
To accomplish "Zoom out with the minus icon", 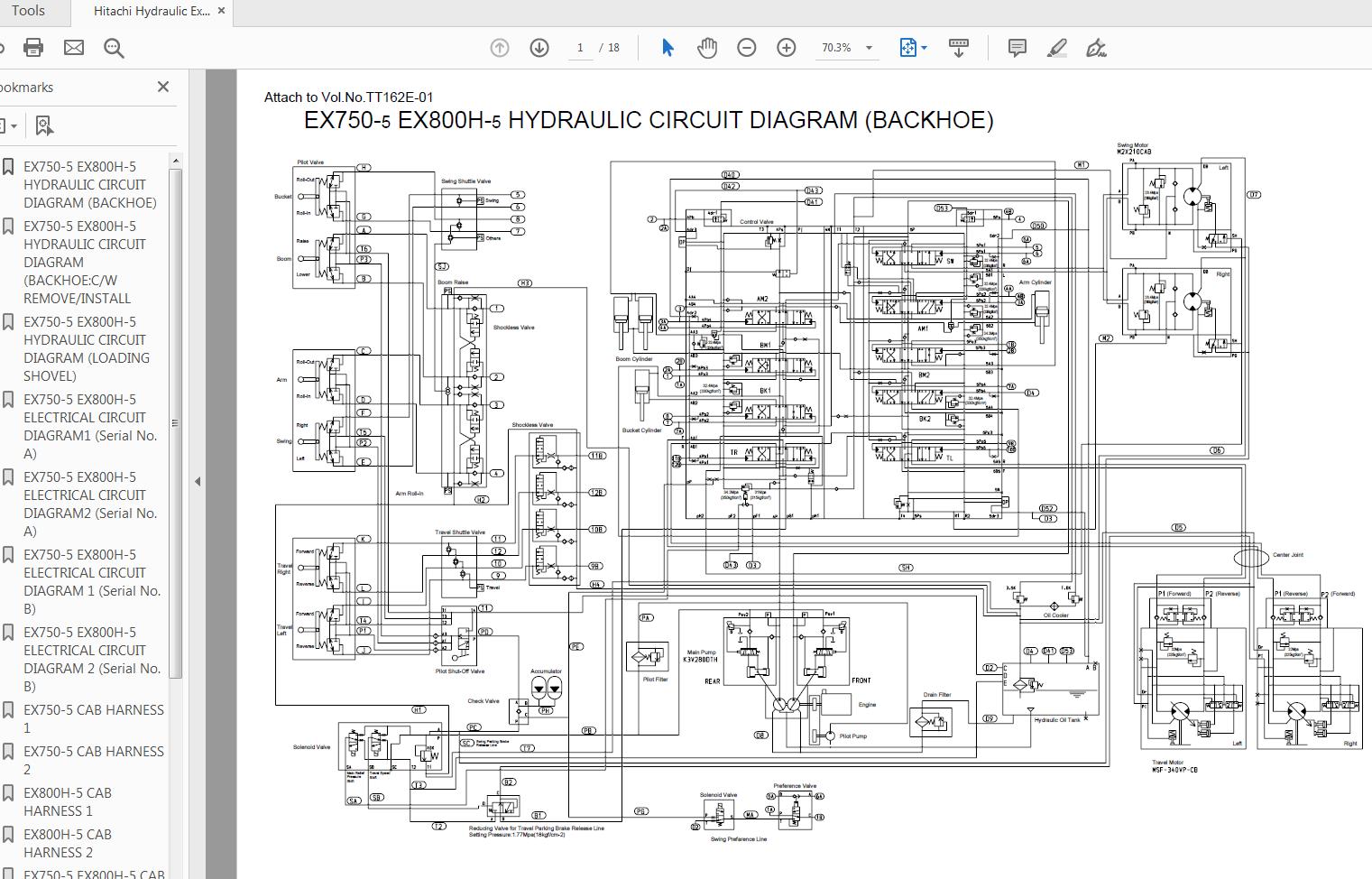I will [747, 48].
